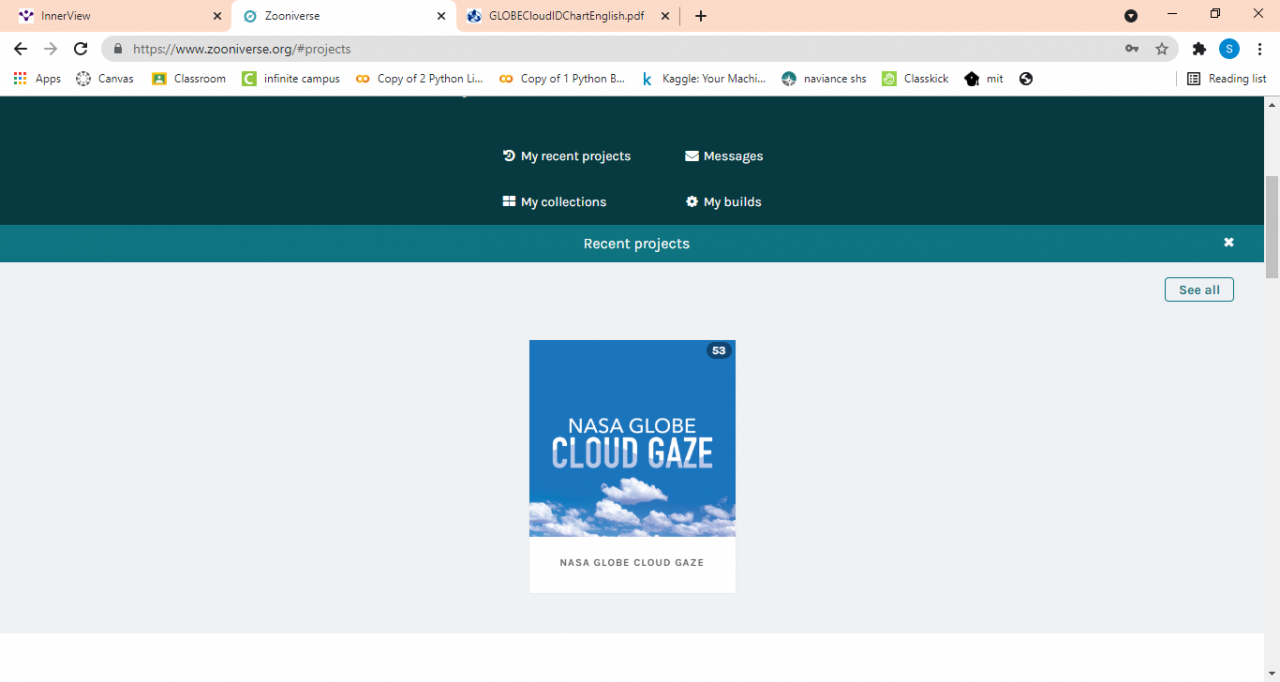Viewport: 1280px width, 682px height.
Task: Click the See all button
Action: pyautogui.click(x=1199, y=290)
